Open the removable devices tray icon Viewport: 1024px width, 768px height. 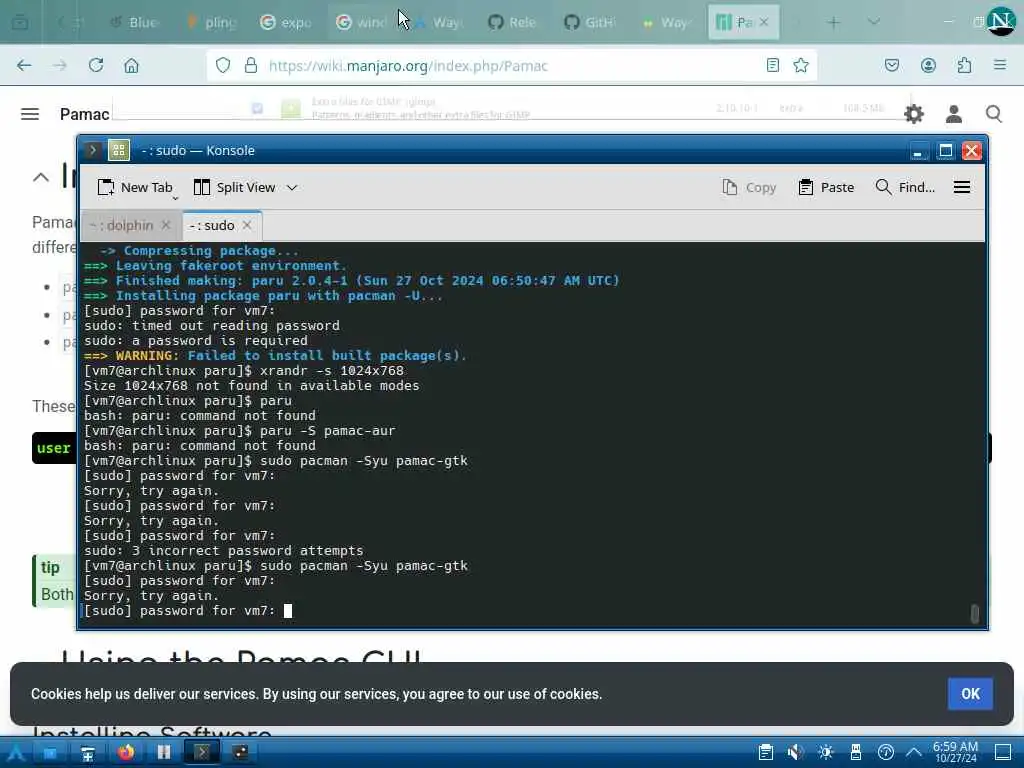pos(856,752)
